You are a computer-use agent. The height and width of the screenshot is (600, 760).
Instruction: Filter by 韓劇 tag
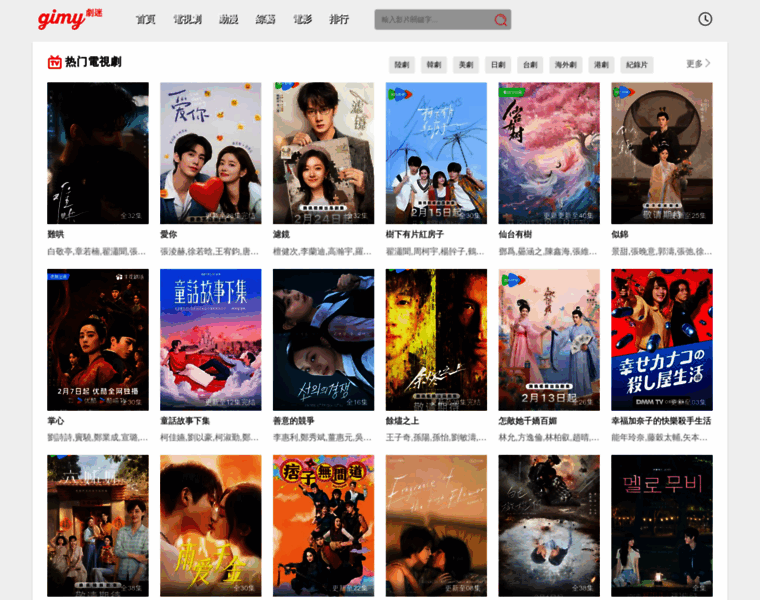pos(434,65)
